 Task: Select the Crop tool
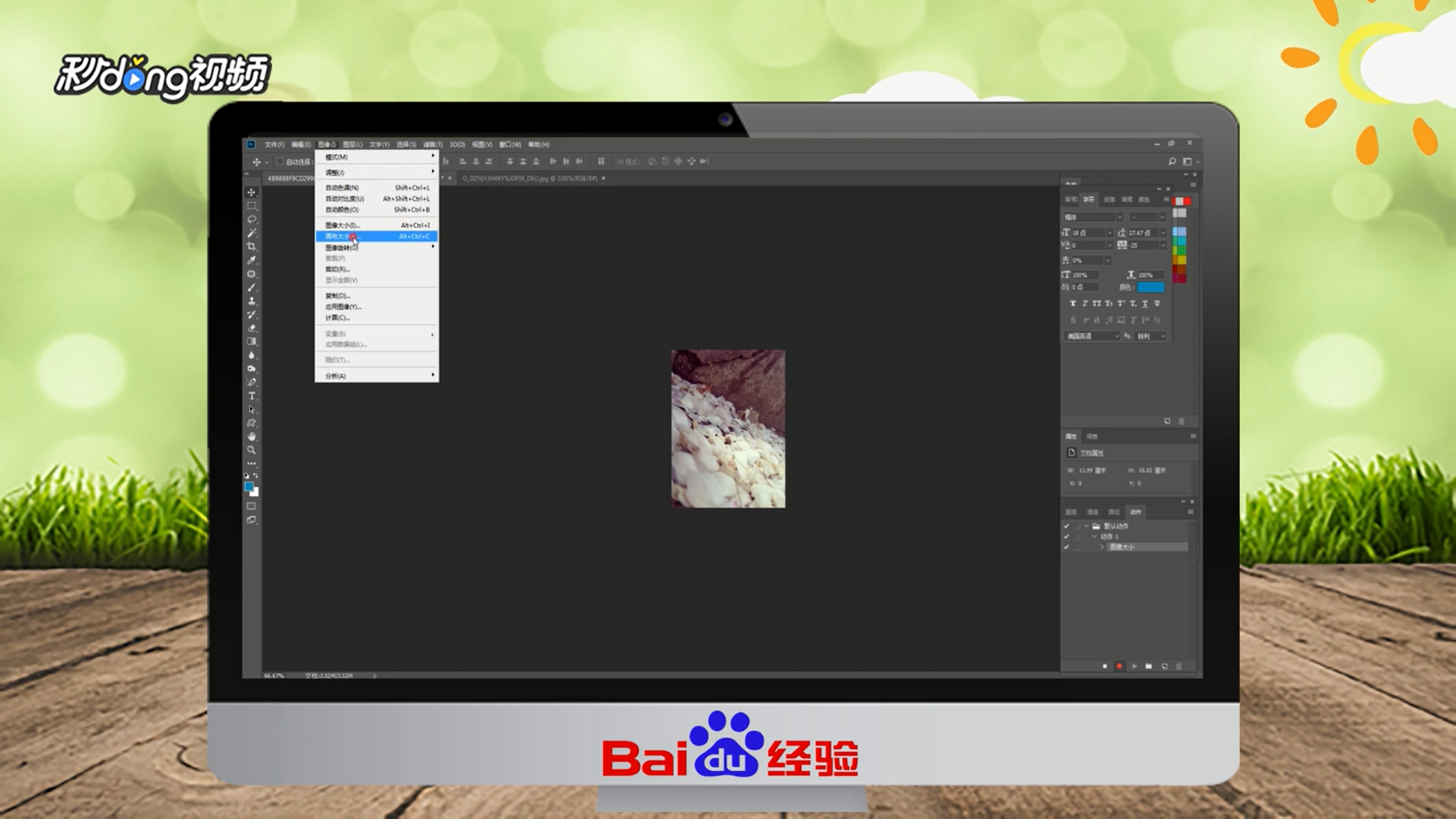pos(252,246)
